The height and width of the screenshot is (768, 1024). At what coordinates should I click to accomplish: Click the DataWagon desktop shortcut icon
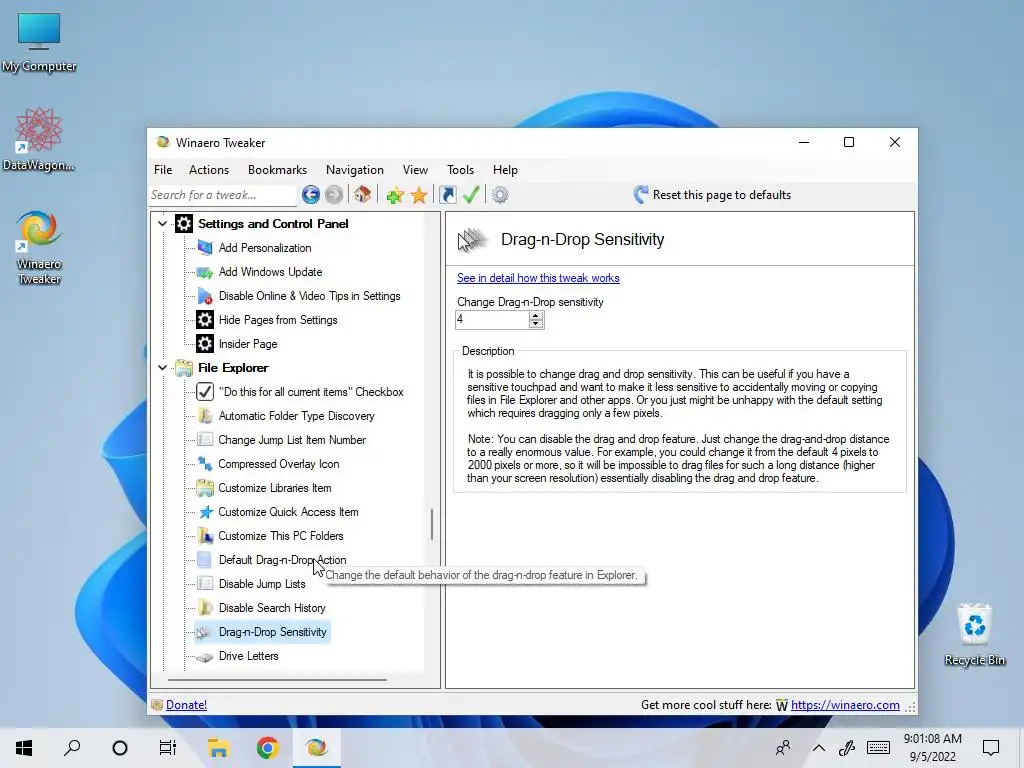(x=39, y=140)
